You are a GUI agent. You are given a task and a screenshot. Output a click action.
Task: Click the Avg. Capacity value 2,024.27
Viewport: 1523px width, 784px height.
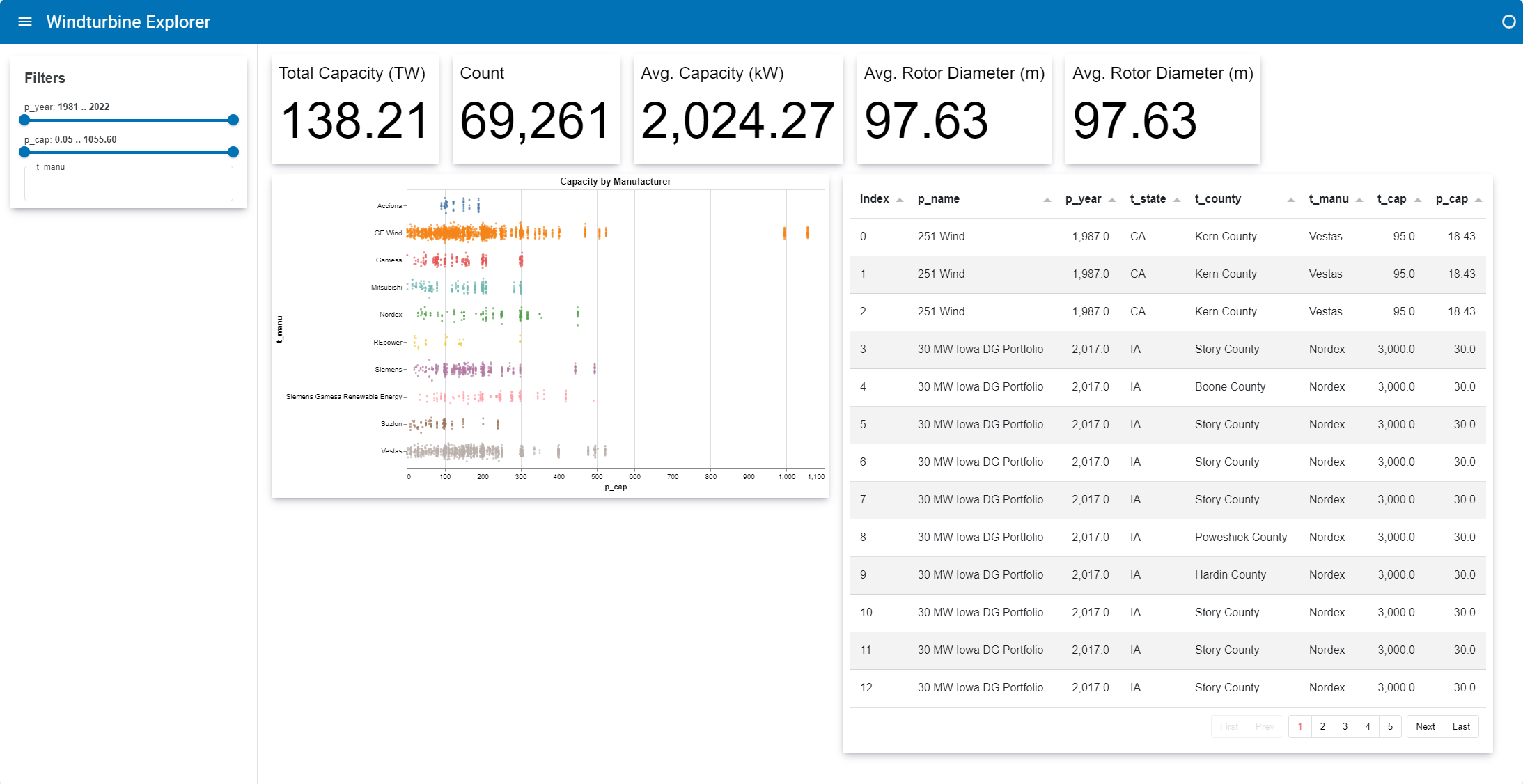(x=737, y=120)
